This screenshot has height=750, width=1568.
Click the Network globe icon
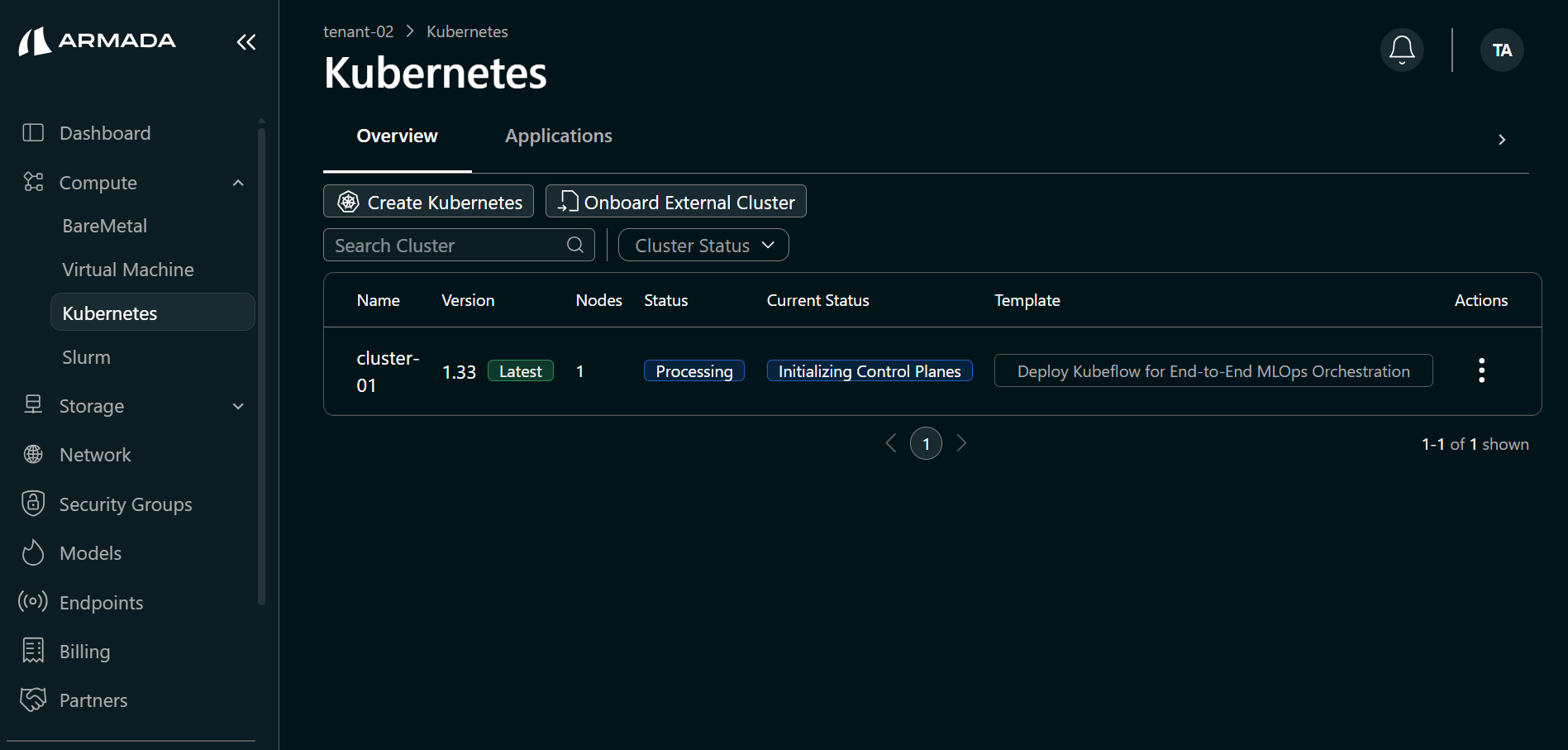point(33,454)
